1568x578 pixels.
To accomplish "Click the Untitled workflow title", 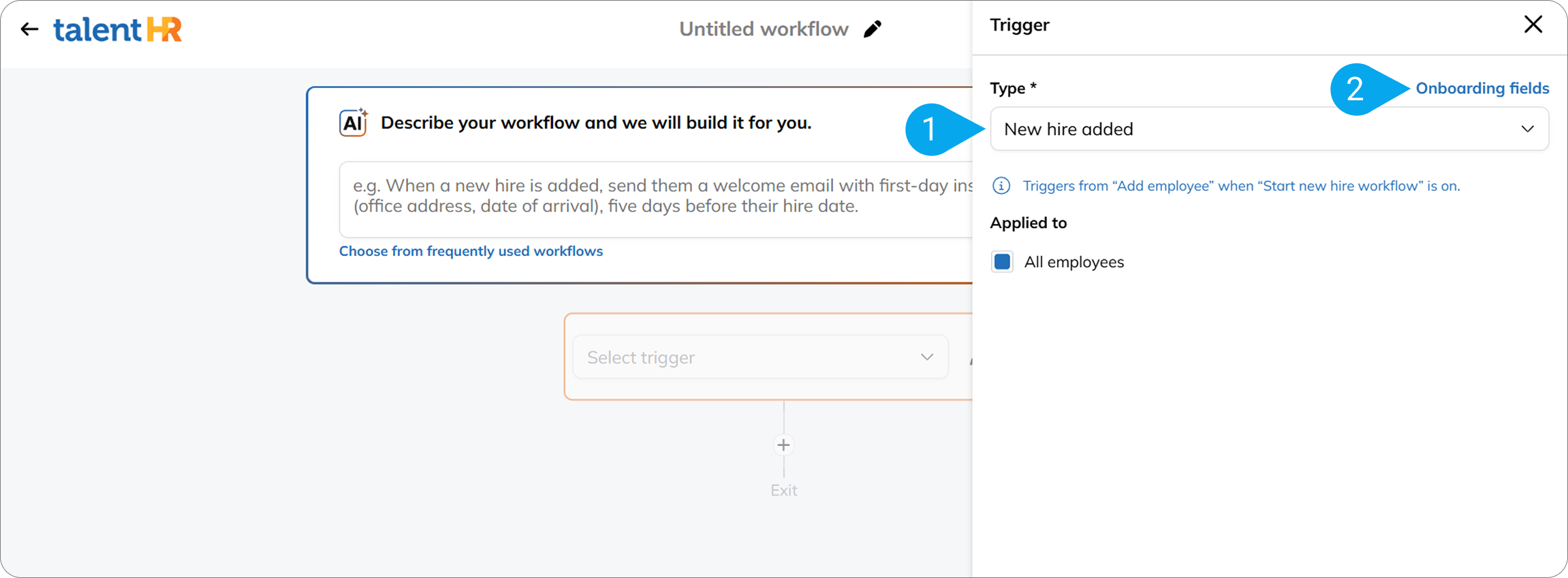I will [764, 29].
